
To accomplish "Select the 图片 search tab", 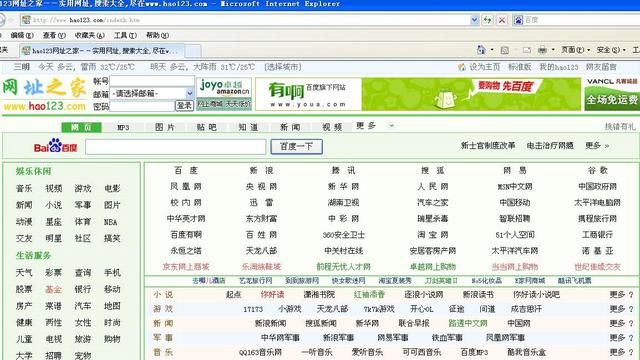I will pos(165,127).
